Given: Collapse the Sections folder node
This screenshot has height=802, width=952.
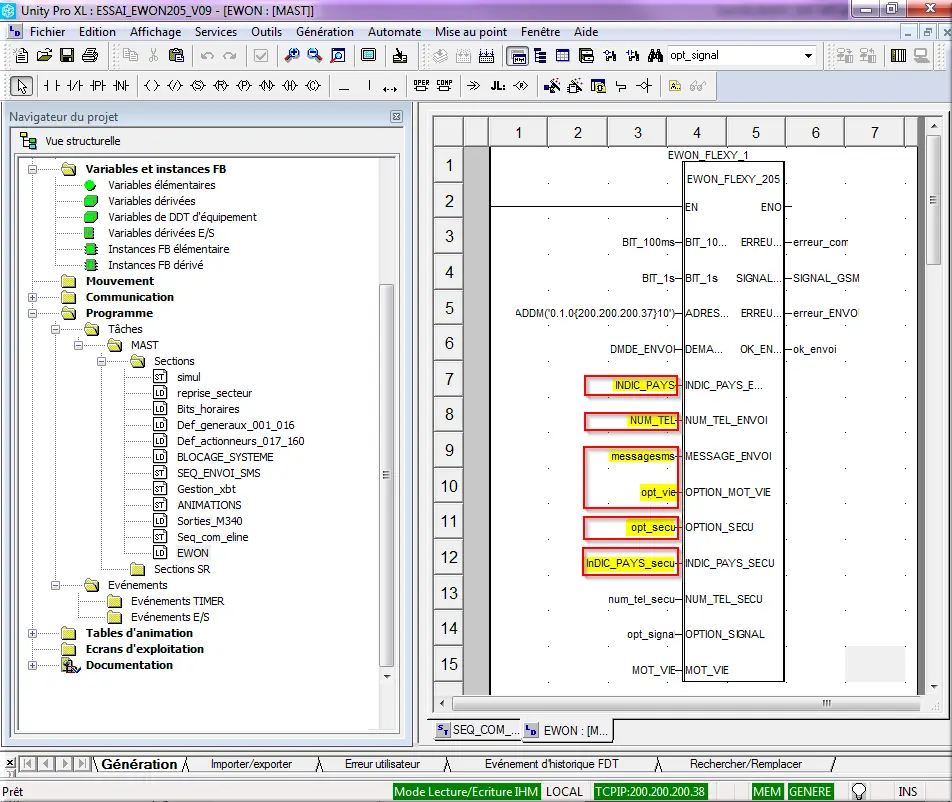Looking at the screenshot, I should (x=101, y=361).
